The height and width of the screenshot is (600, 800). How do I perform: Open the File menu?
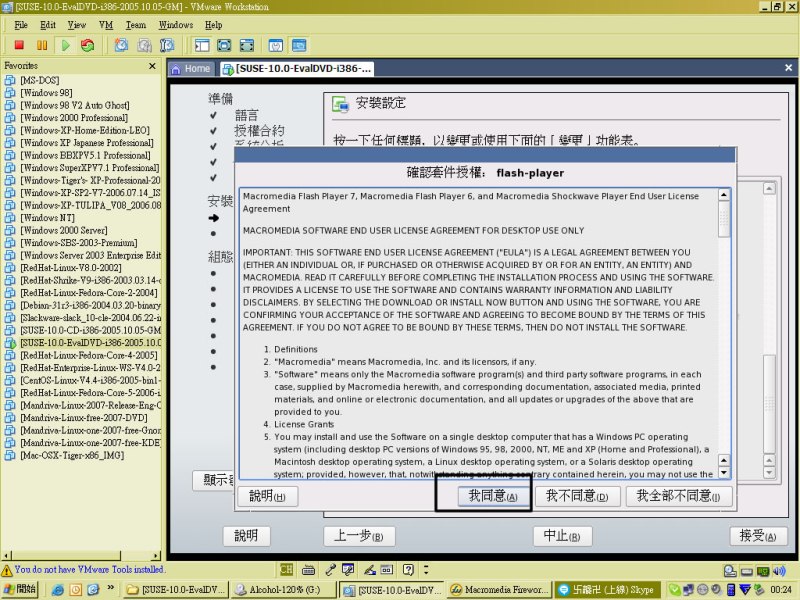[21, 25]
